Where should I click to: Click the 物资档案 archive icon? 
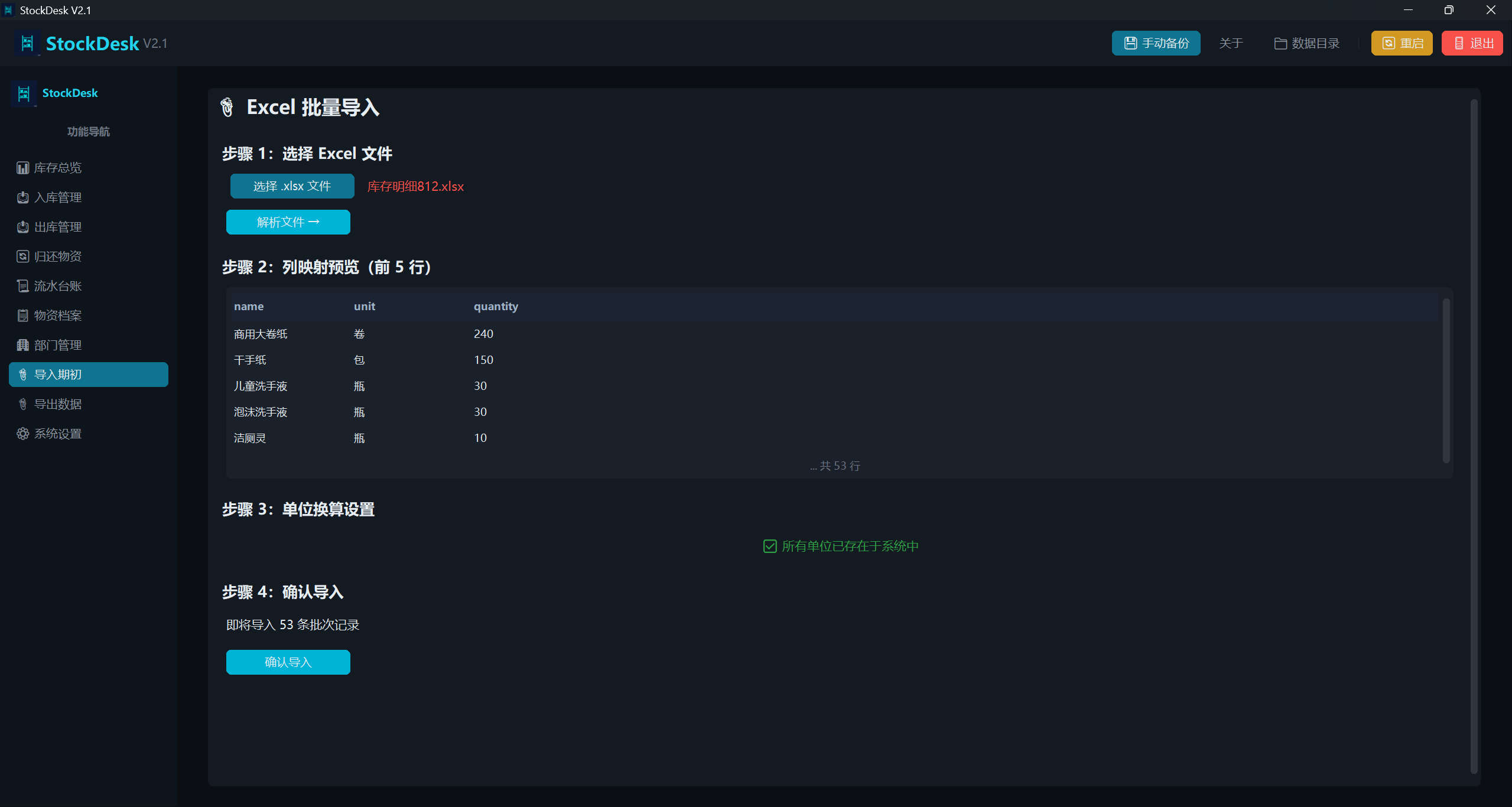pos(22,315)
